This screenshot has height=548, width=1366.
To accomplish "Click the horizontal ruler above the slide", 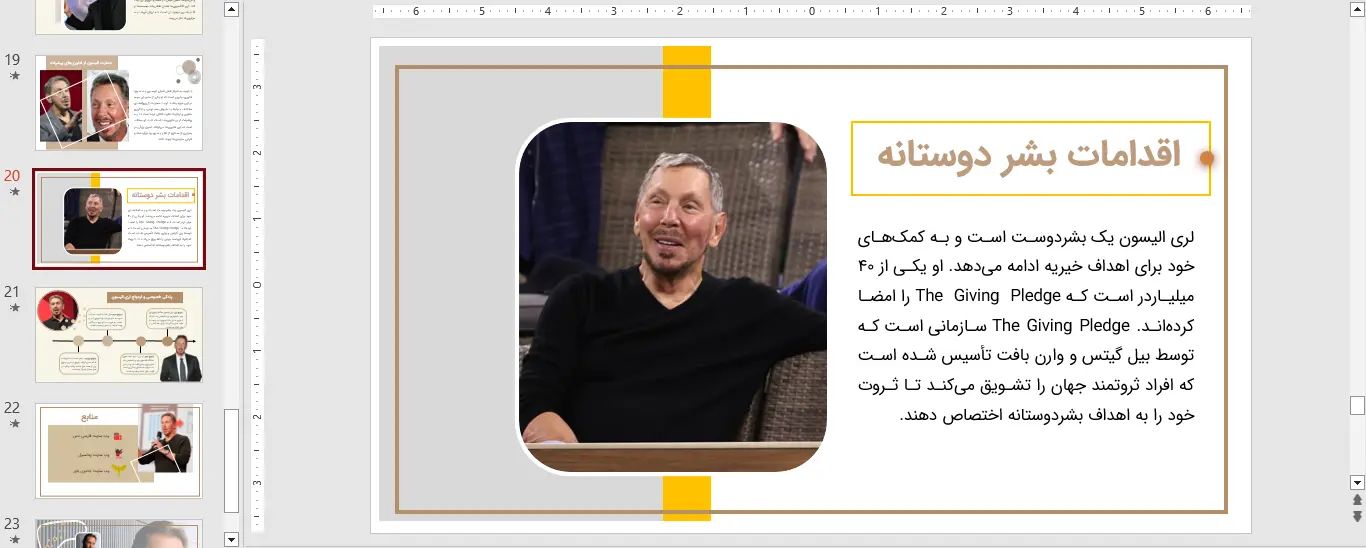I will (812, 12).
